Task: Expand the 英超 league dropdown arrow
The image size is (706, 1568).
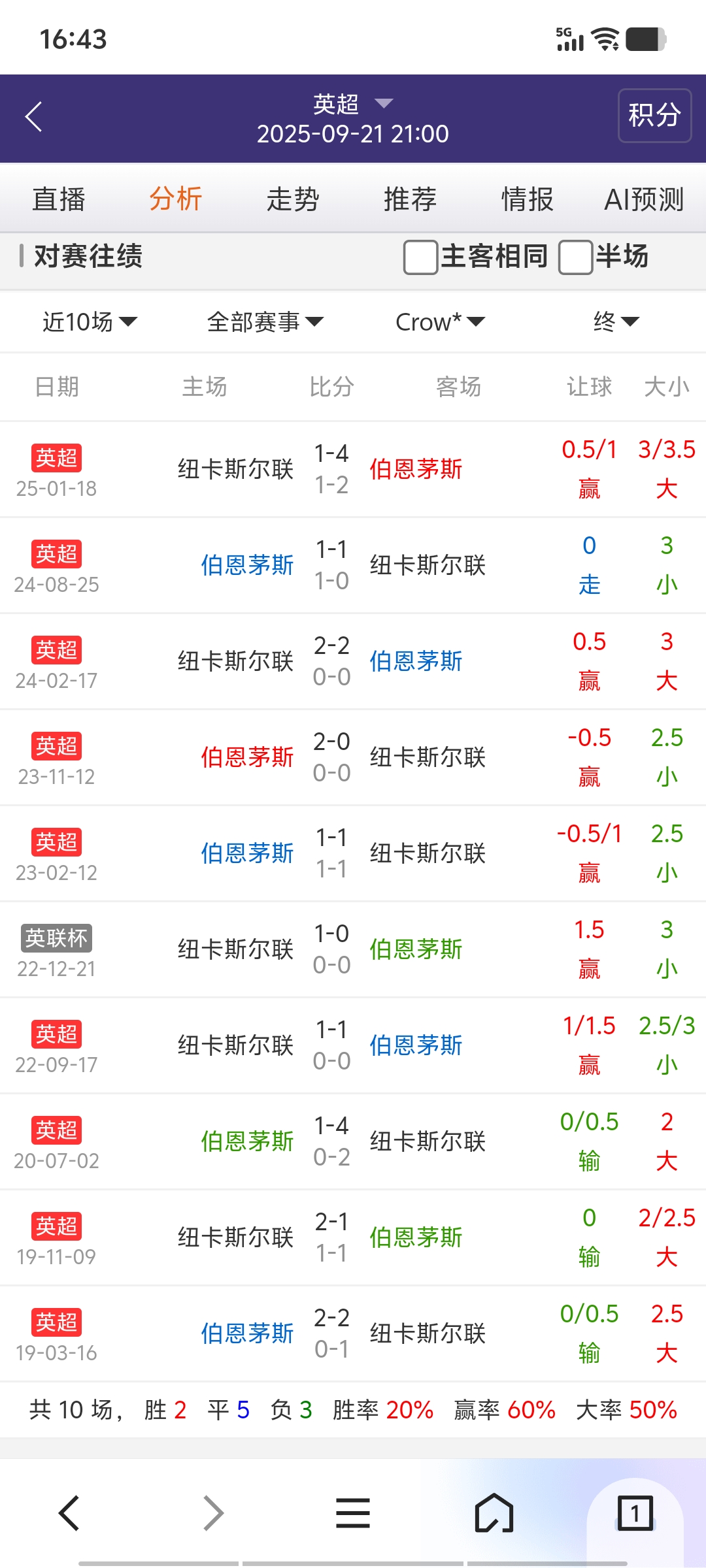Action: (384, 103)
